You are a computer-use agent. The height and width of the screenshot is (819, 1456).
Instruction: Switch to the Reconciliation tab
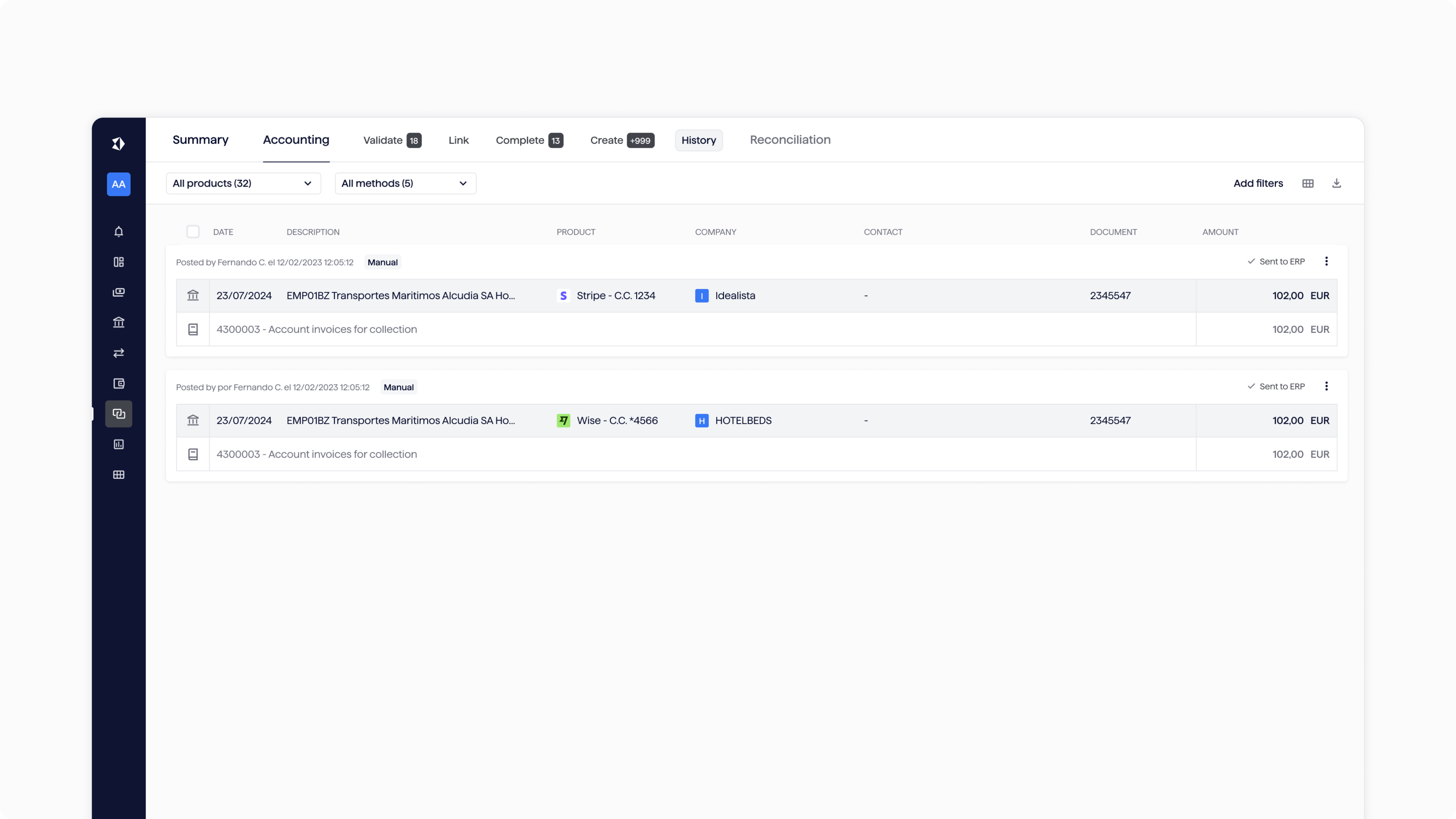point(789,140)
